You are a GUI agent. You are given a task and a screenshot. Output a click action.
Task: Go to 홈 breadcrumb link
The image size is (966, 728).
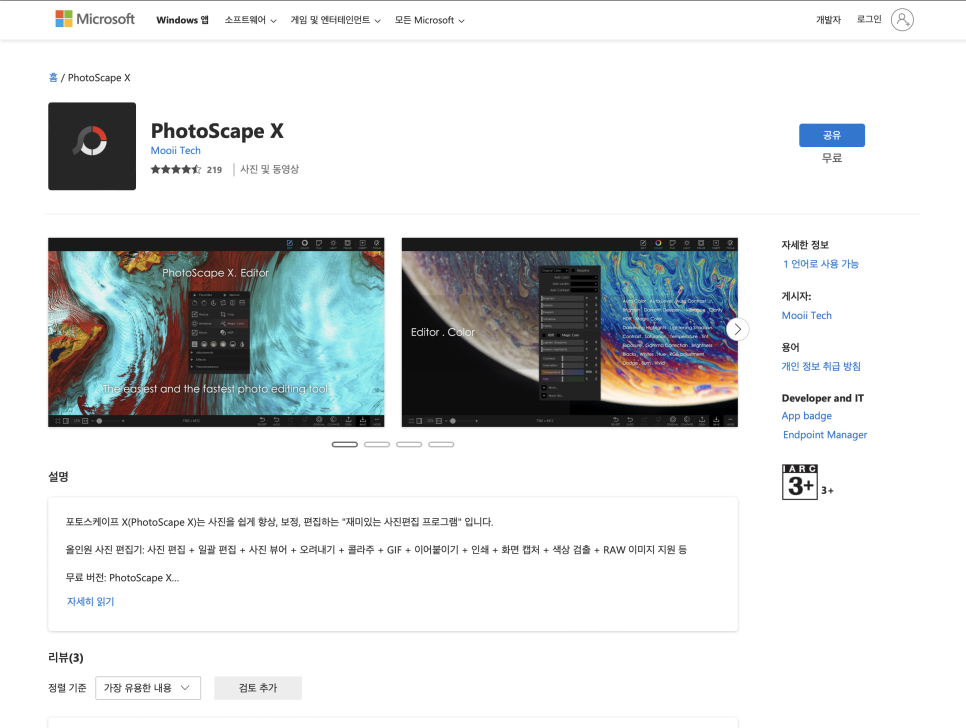pyautogui.click(x=53, y=78)
